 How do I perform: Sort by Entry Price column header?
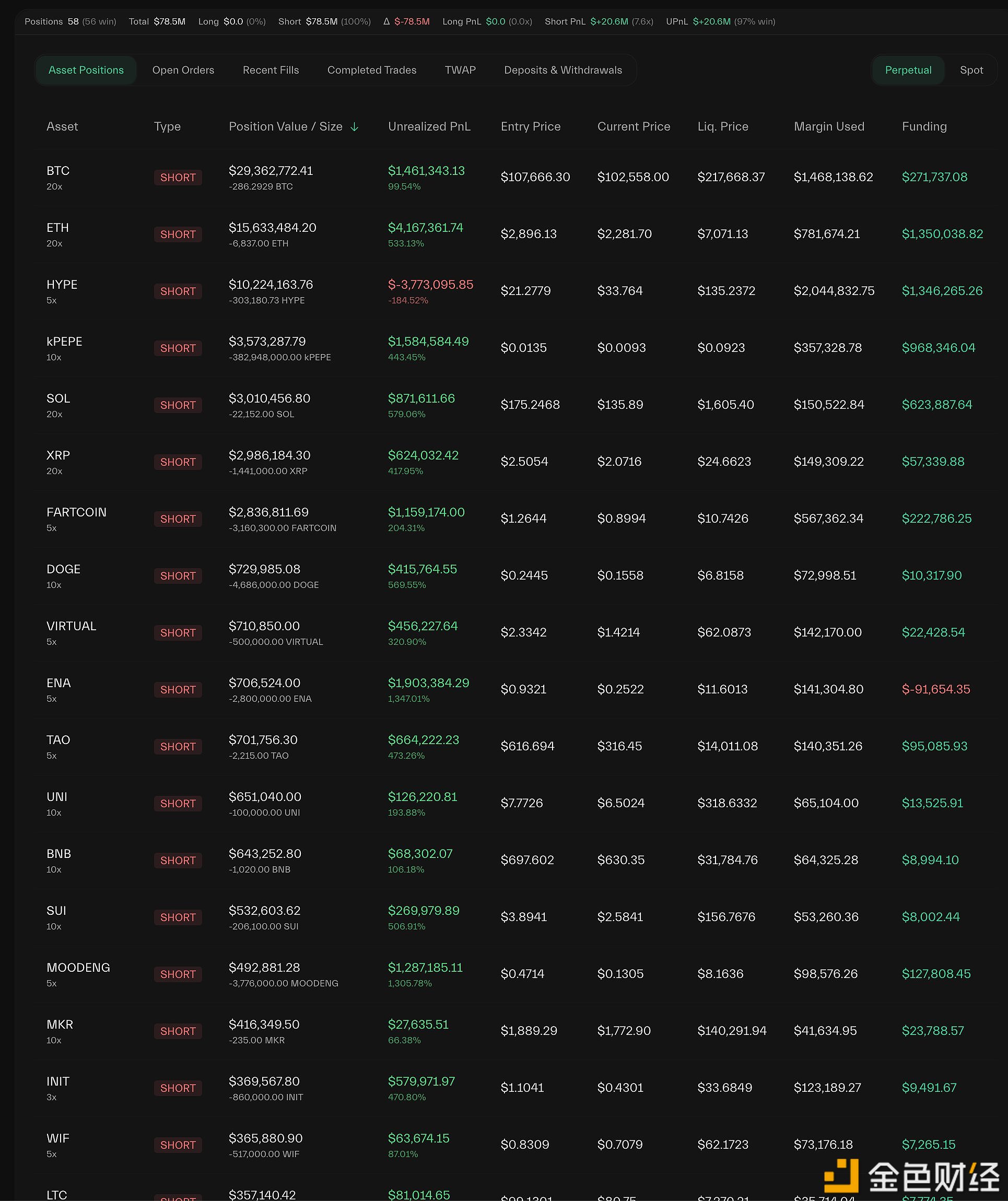tap(530, 126)
